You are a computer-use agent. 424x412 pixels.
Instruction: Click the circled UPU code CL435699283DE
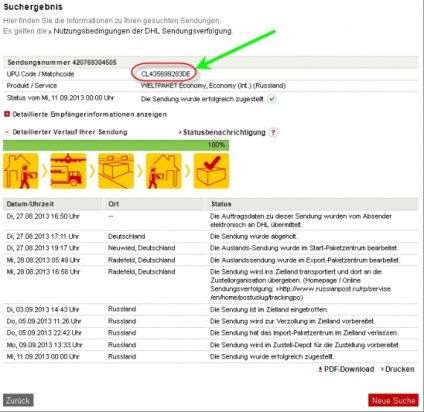pyautogui.click(x=166, y=74)
